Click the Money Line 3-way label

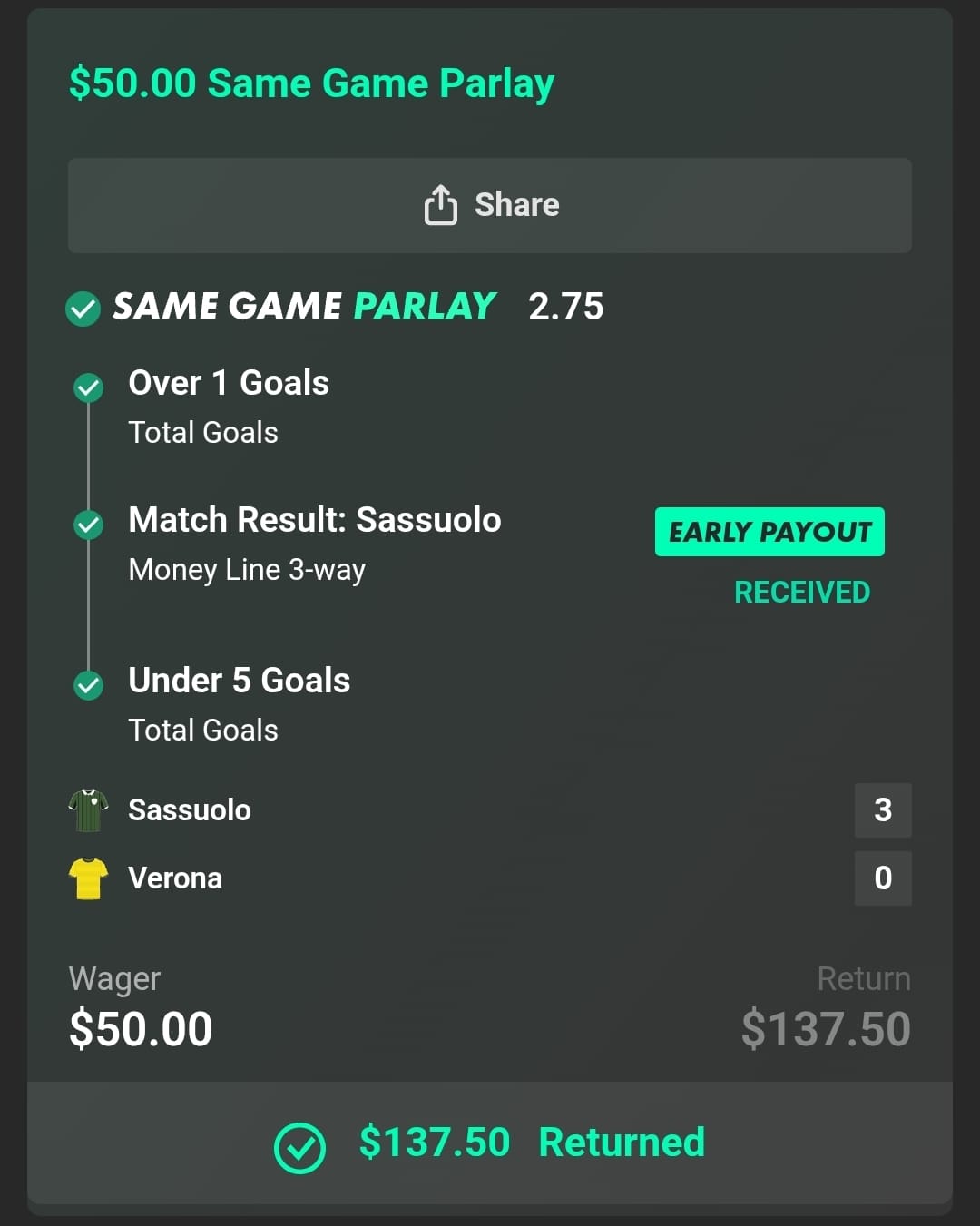point(247,570)
